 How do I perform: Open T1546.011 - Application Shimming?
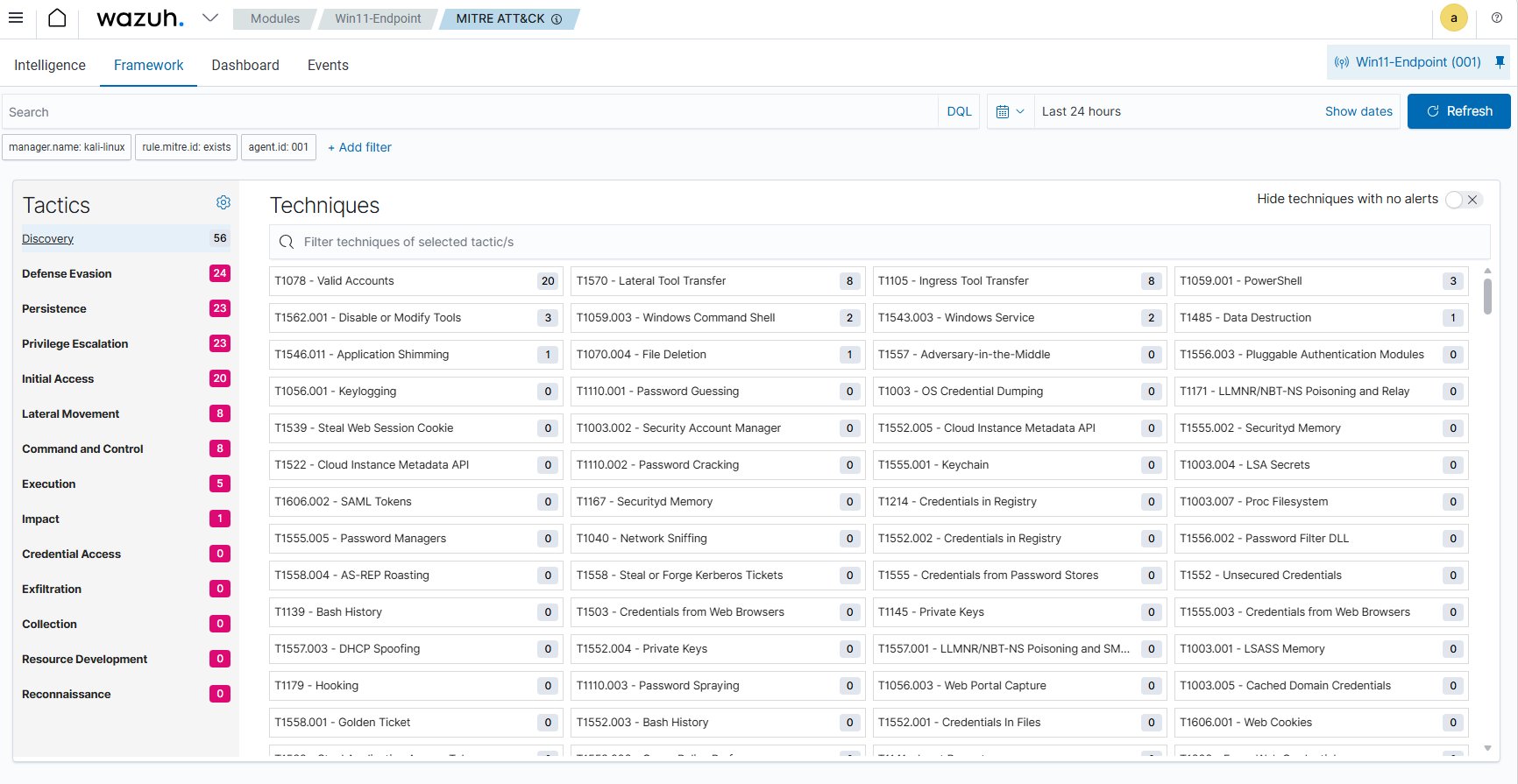(x=416, y=355)
